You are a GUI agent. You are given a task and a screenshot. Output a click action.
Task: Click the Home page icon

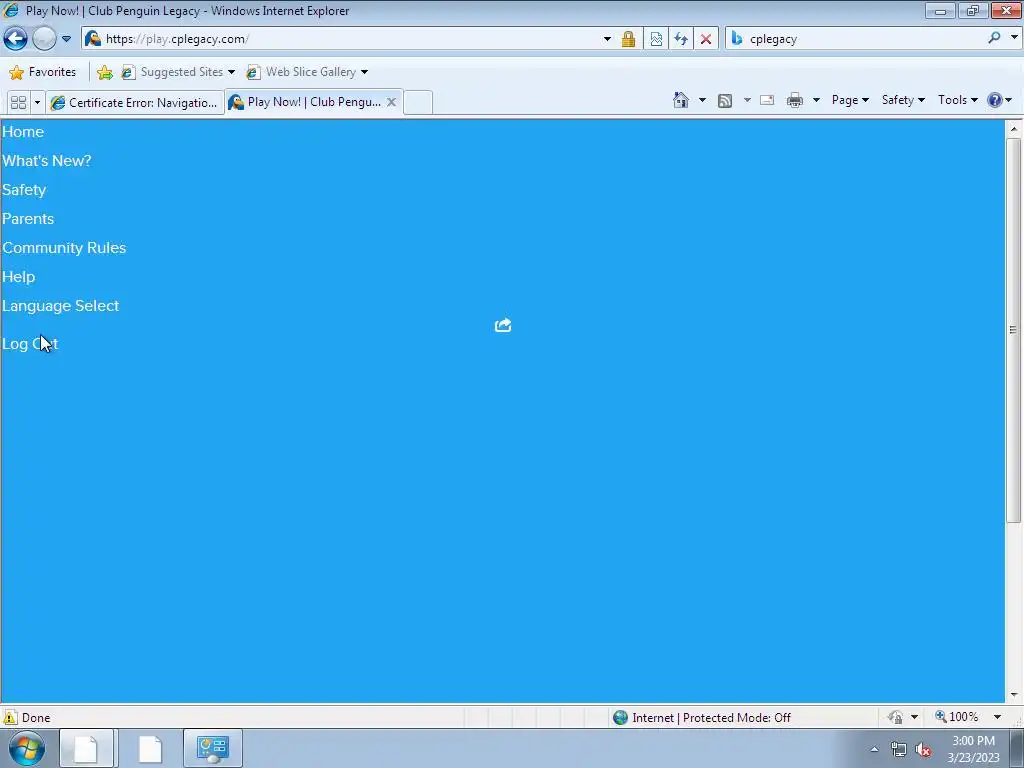pyautogui.click(x=680, y=100)
